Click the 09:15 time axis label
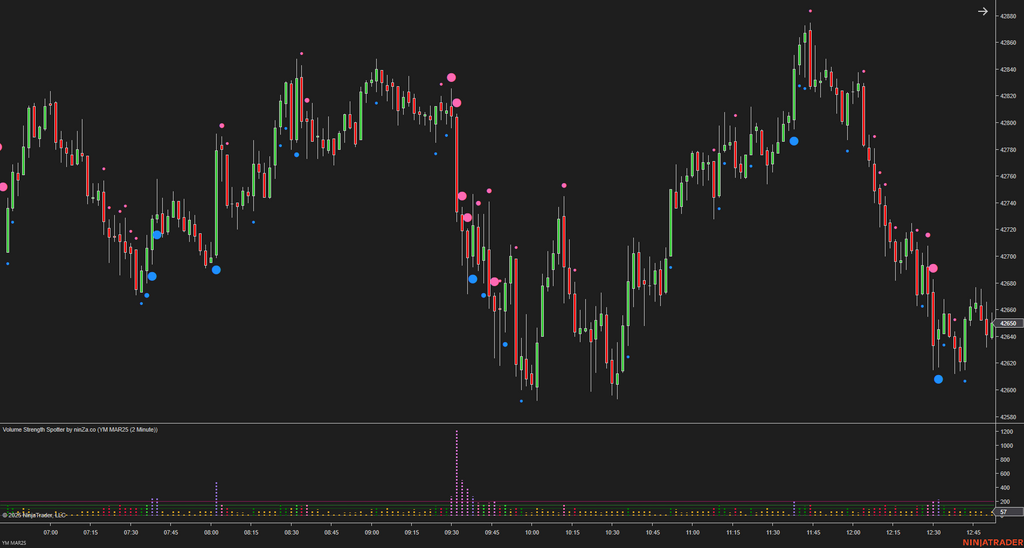The height and width of the screenshot is (548, 1024). 411,532
